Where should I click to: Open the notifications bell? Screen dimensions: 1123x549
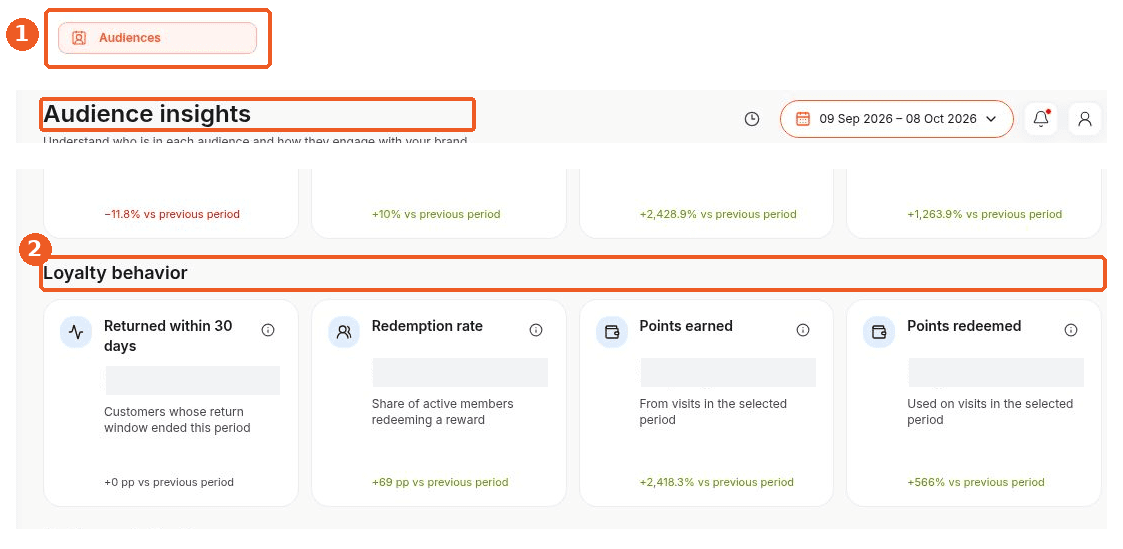click(x=1041, y=119)
